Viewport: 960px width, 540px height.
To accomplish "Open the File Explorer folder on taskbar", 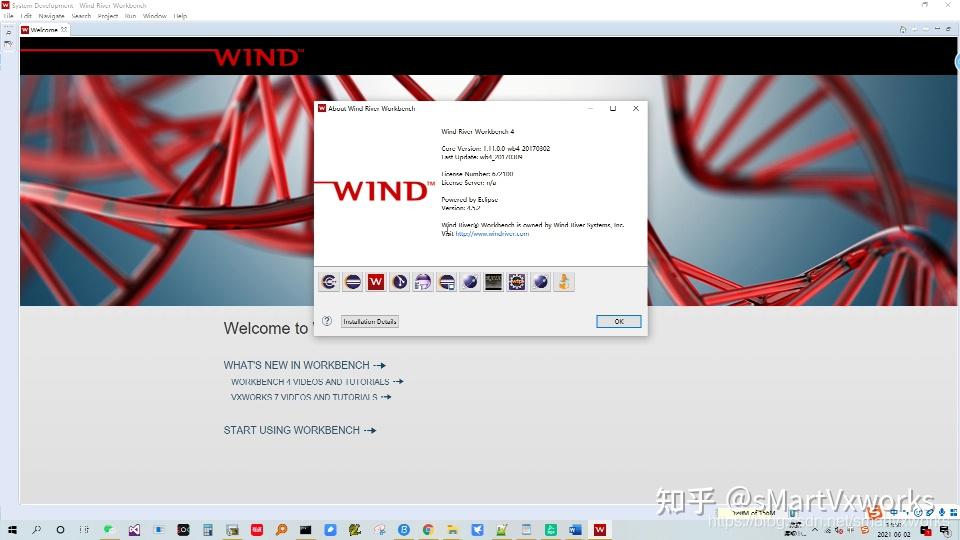I will [452, 530].
